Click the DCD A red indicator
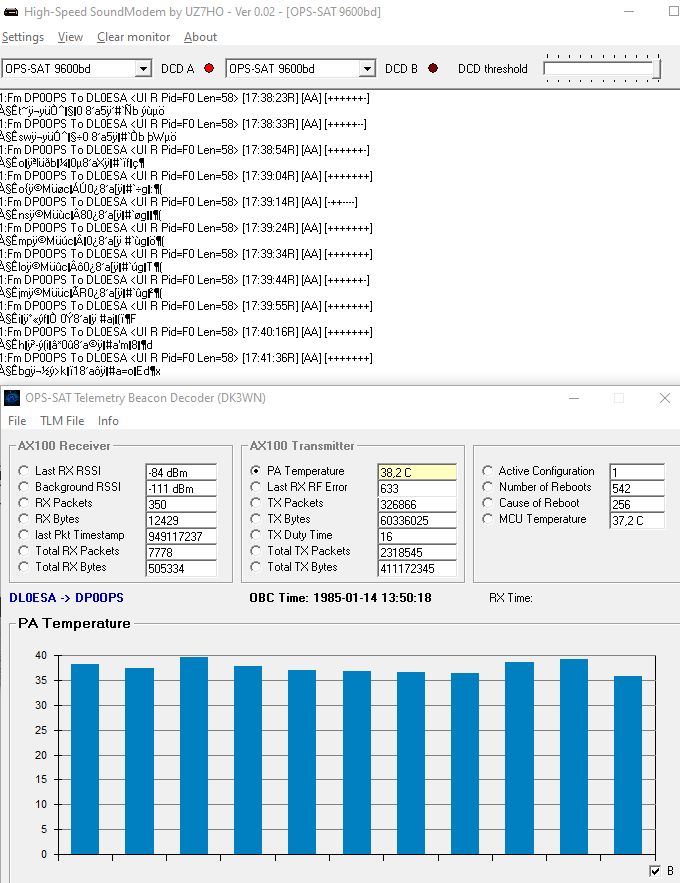 click(x=209, y=68)
